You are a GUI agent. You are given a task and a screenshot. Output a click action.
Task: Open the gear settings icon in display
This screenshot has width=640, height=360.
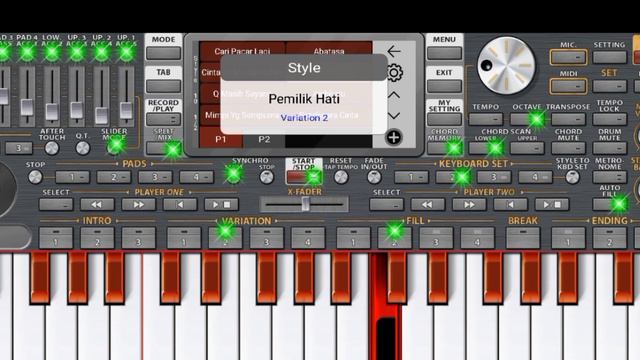tap(394, 73)
